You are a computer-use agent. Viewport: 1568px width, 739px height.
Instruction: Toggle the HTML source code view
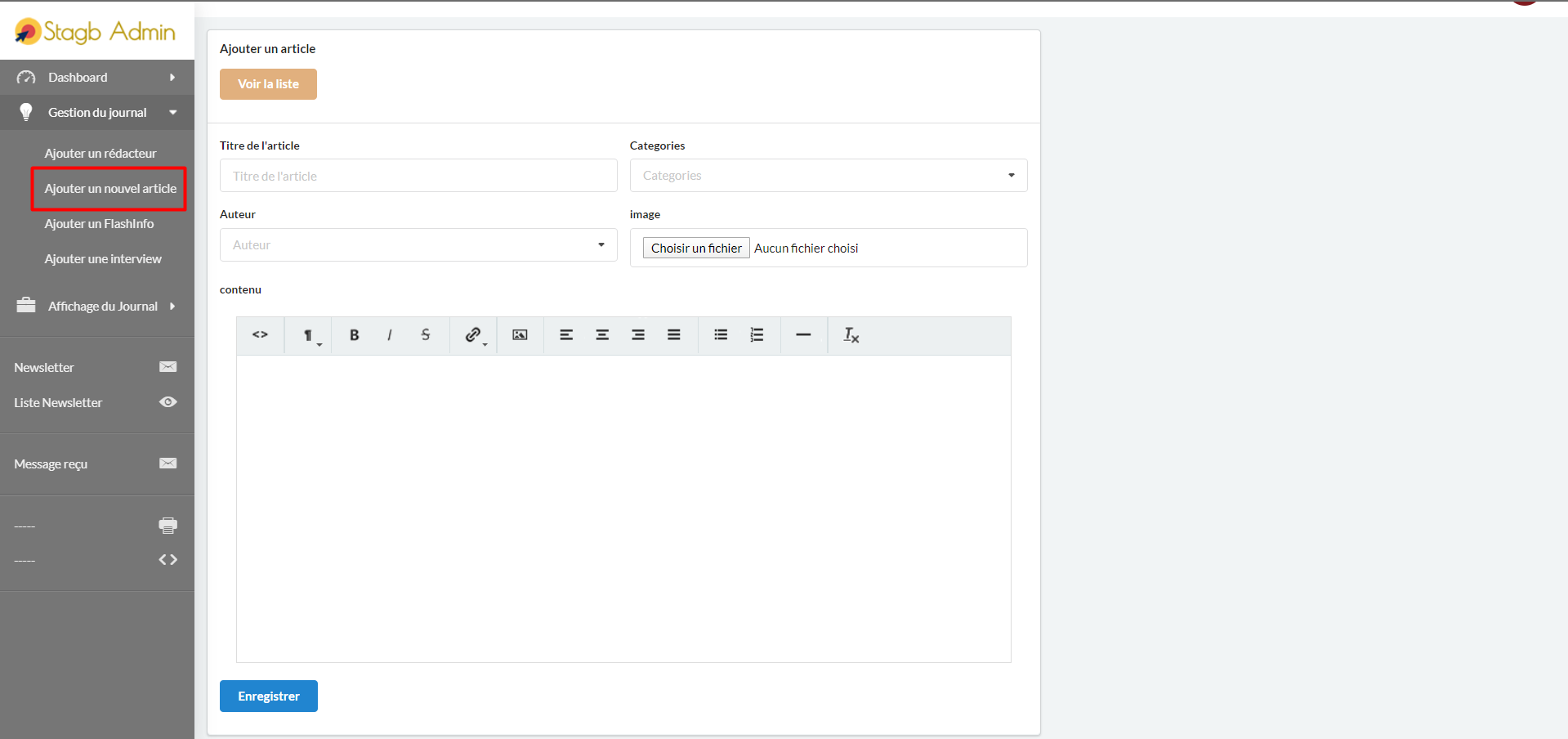pyautogui.click(x=260, y=335)
